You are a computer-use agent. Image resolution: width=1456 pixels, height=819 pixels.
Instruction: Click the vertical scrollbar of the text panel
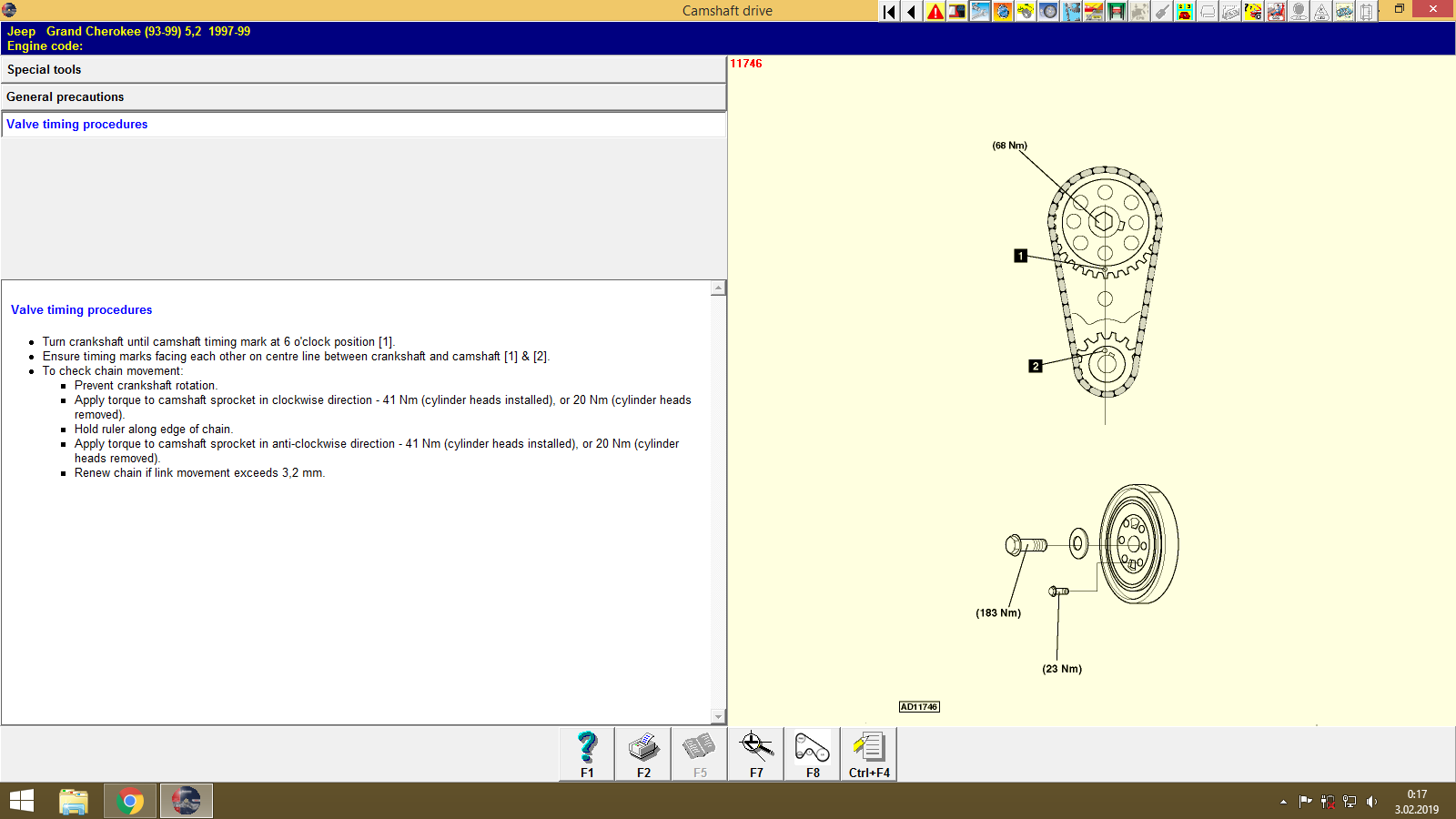(720, 500)
